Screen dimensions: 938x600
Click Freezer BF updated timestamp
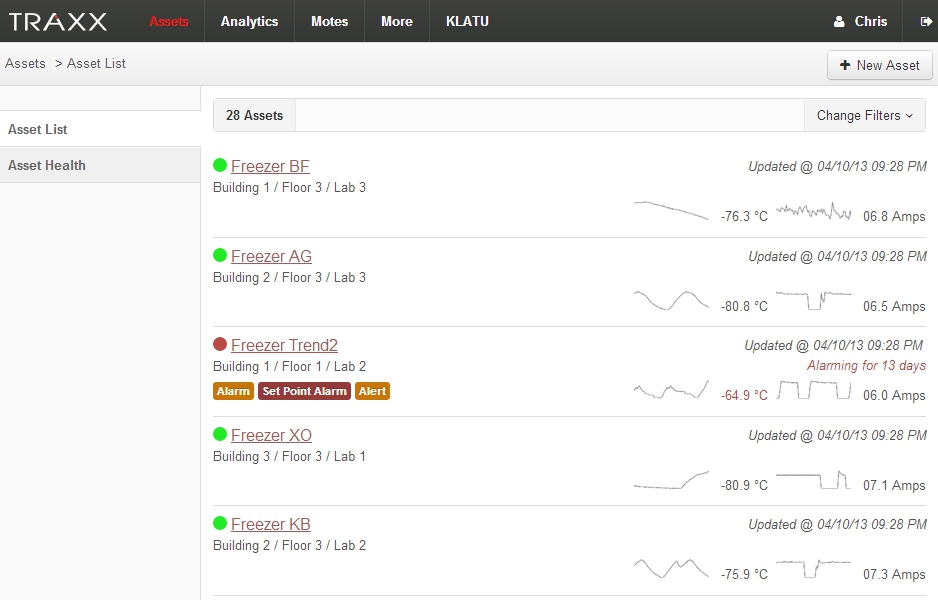point(838,166)
